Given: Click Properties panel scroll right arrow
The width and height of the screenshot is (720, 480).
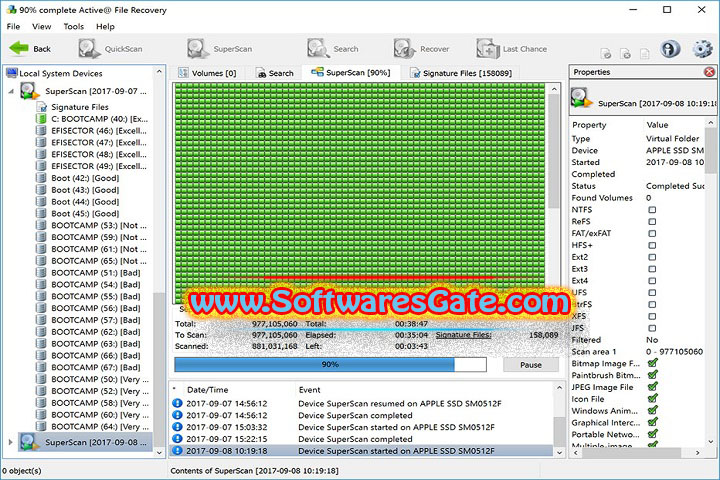Looking at the screenshot, I should (698, 453).
